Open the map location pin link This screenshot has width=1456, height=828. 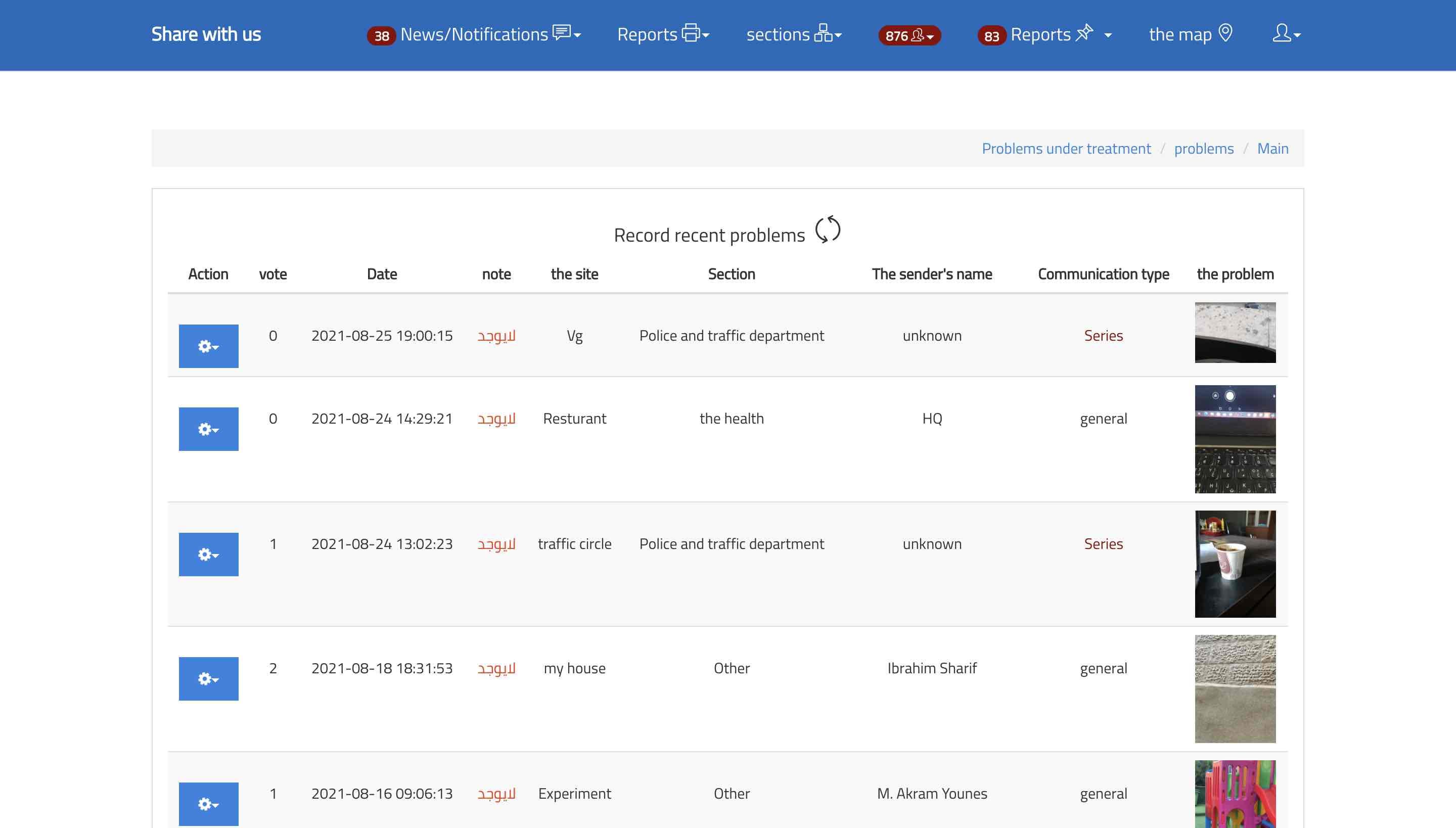pyautogui.click(x=1191, y=34)
